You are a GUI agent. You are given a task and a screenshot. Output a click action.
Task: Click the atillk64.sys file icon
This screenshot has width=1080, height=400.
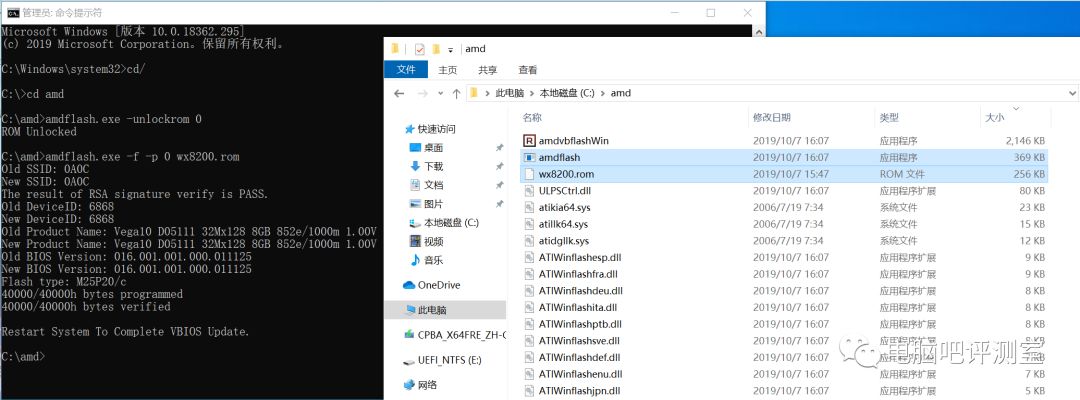tap(529, 224)
